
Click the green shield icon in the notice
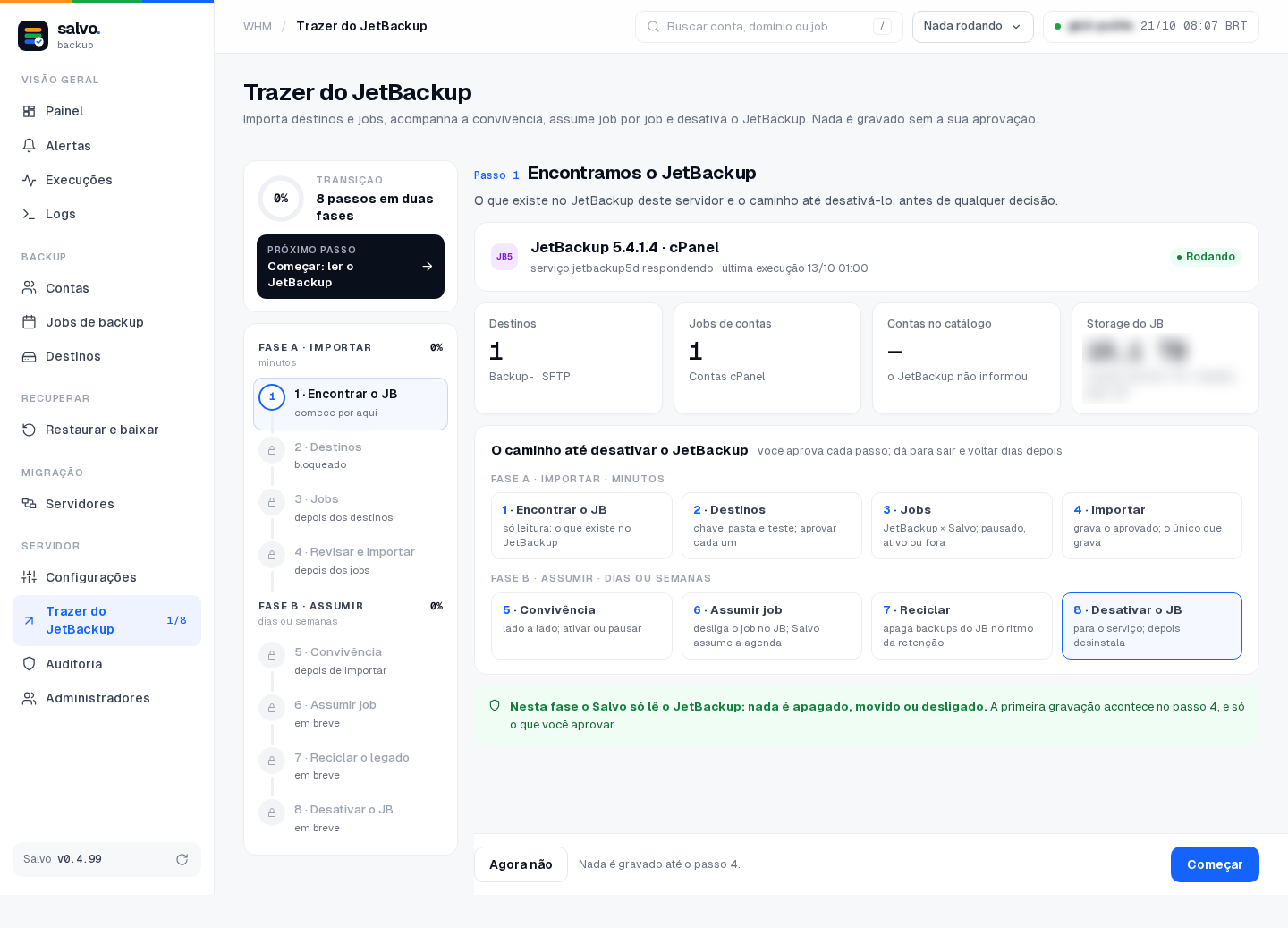click(495, 706)
